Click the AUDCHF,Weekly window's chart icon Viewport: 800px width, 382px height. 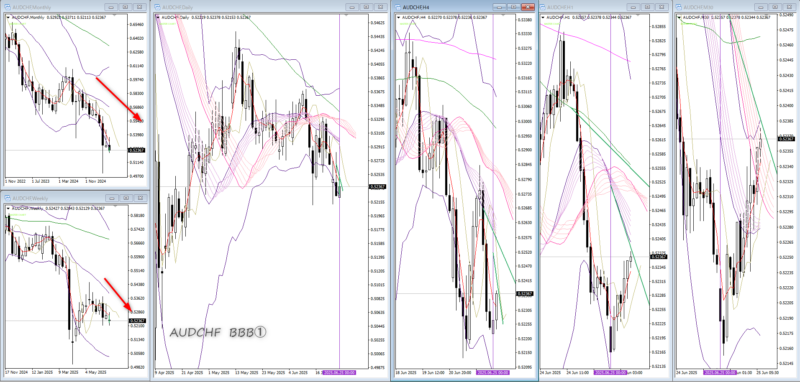[x=7, y=198]
